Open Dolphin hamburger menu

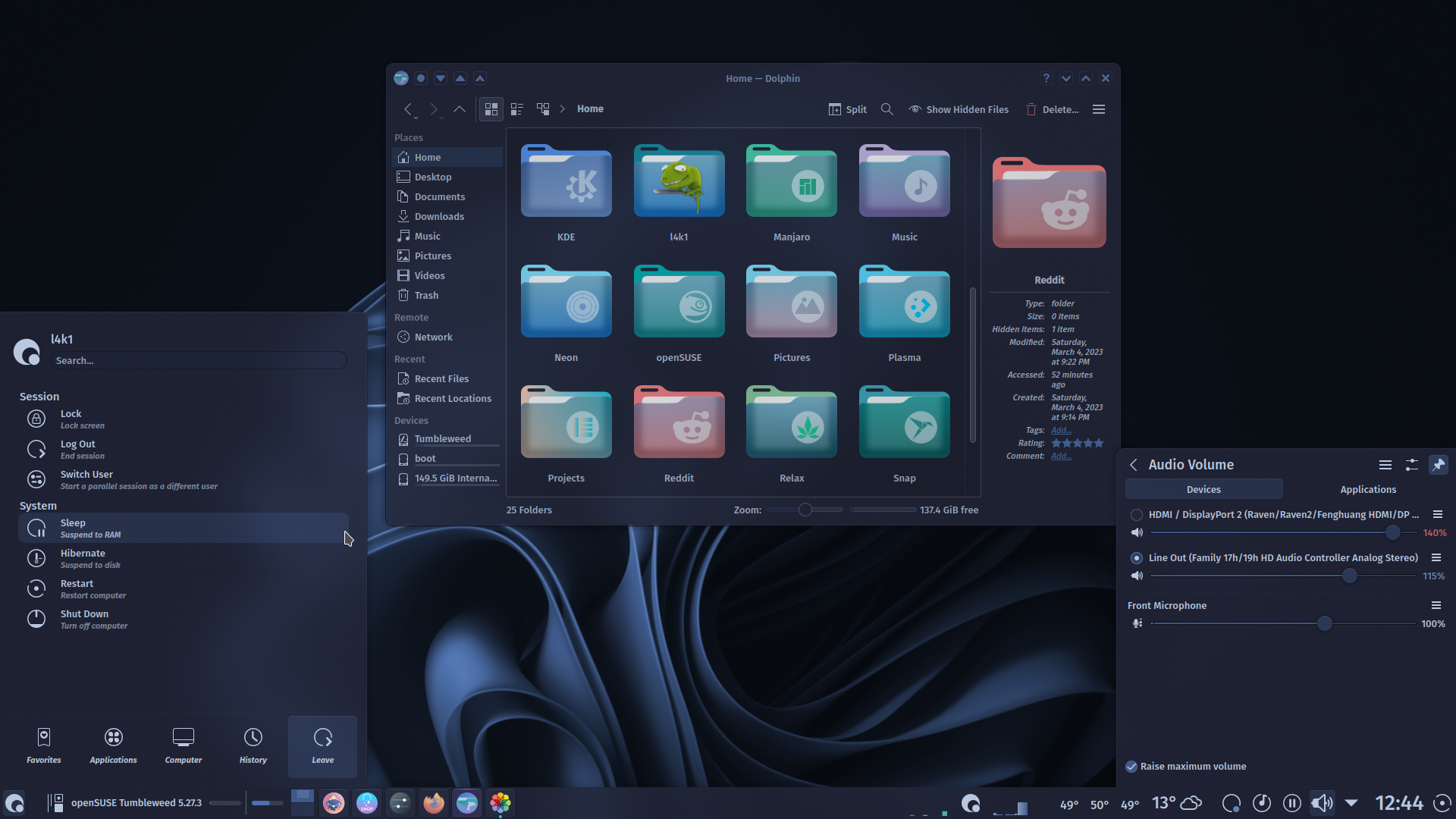(1099, 109)
